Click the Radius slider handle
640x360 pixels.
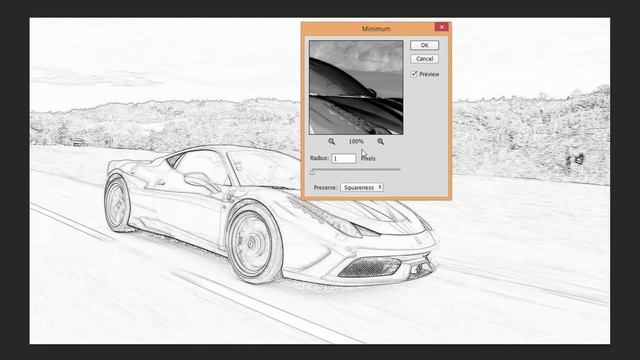(x=312, y=172)
